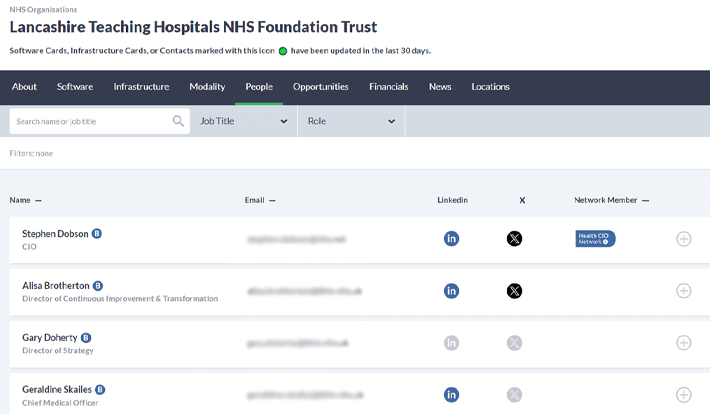Open the Opportunities tab
Image resolution: width=710 pixels, height=414 pixels.
tap(321, 87)
